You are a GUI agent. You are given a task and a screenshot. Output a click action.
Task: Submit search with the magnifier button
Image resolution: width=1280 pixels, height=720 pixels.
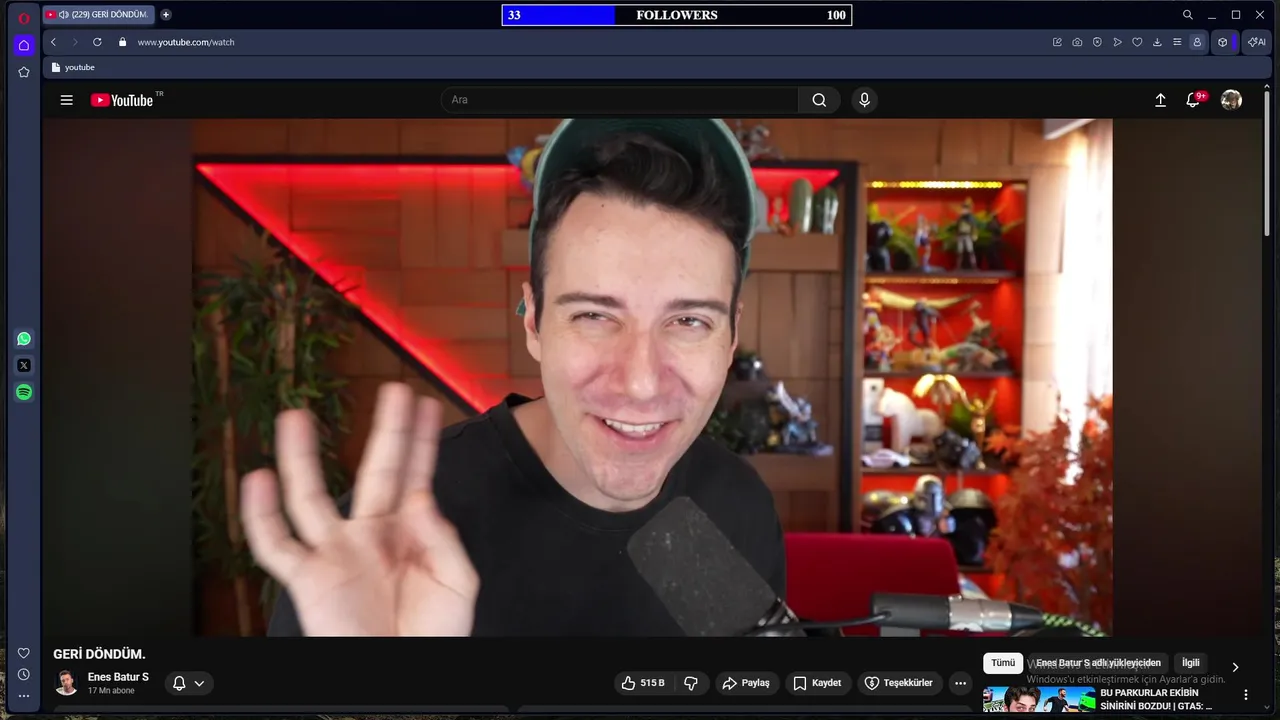coord(819,100)
